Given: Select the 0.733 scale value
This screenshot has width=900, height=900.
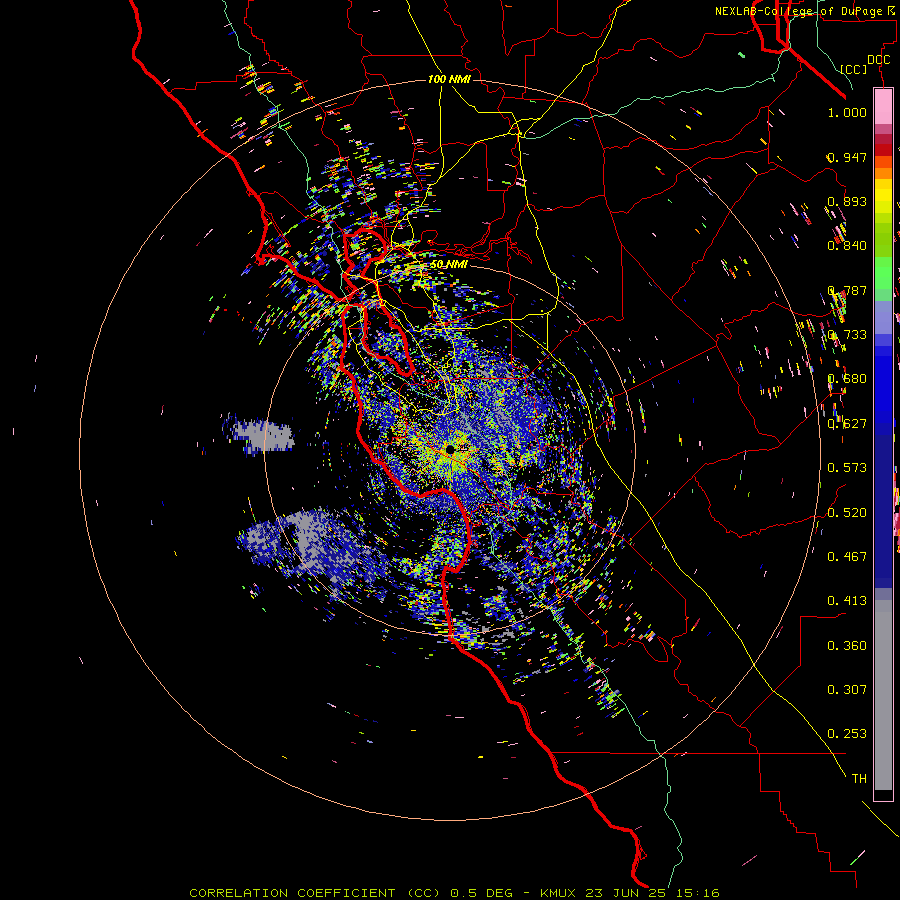Looking at the screenshot, I should tap(847, 335).
